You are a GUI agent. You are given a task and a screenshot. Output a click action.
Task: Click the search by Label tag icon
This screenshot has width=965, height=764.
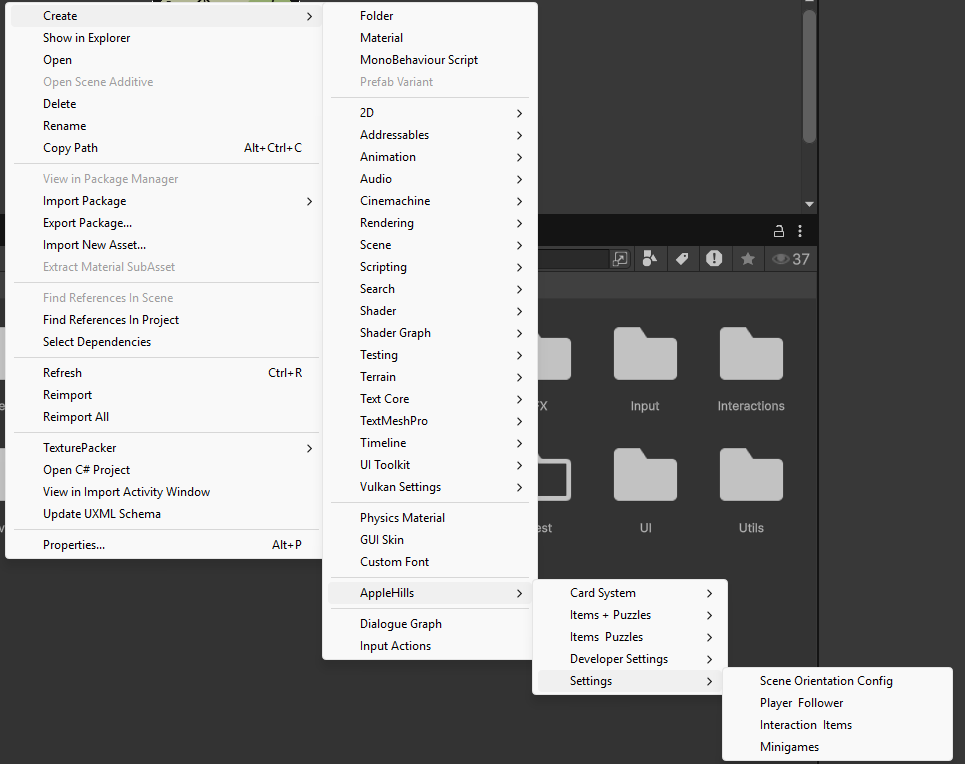pyautogui.click(x=683, y=259)
